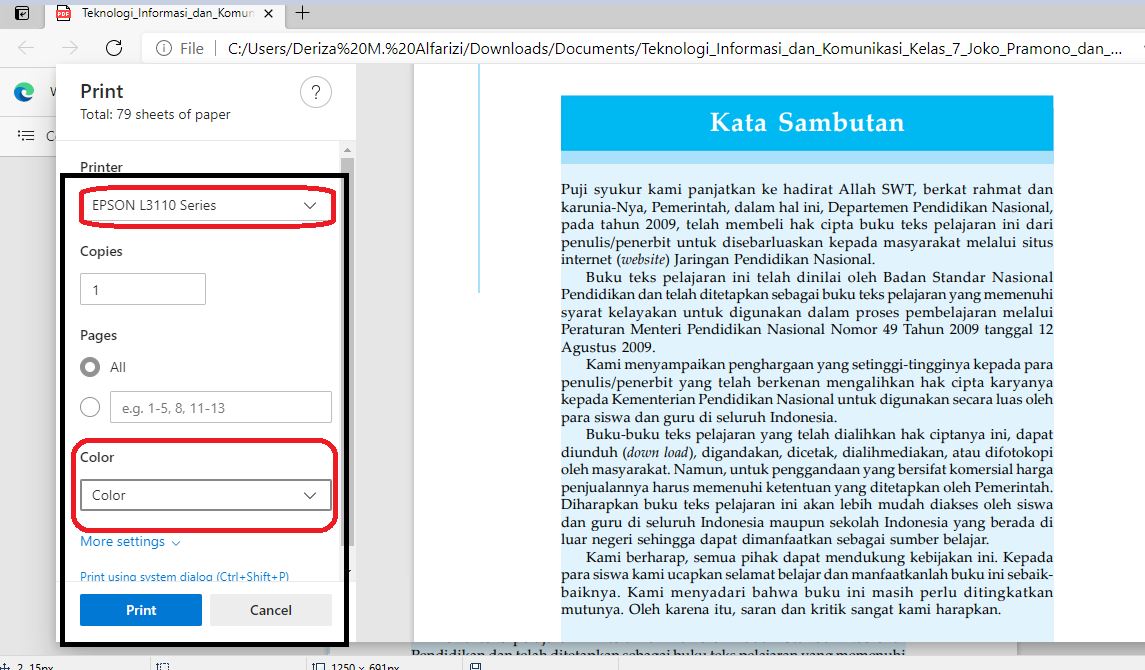This screenshot has width=1145, height=670.
Task: Open the PDF table of contents icon
Action: point(26,135)
